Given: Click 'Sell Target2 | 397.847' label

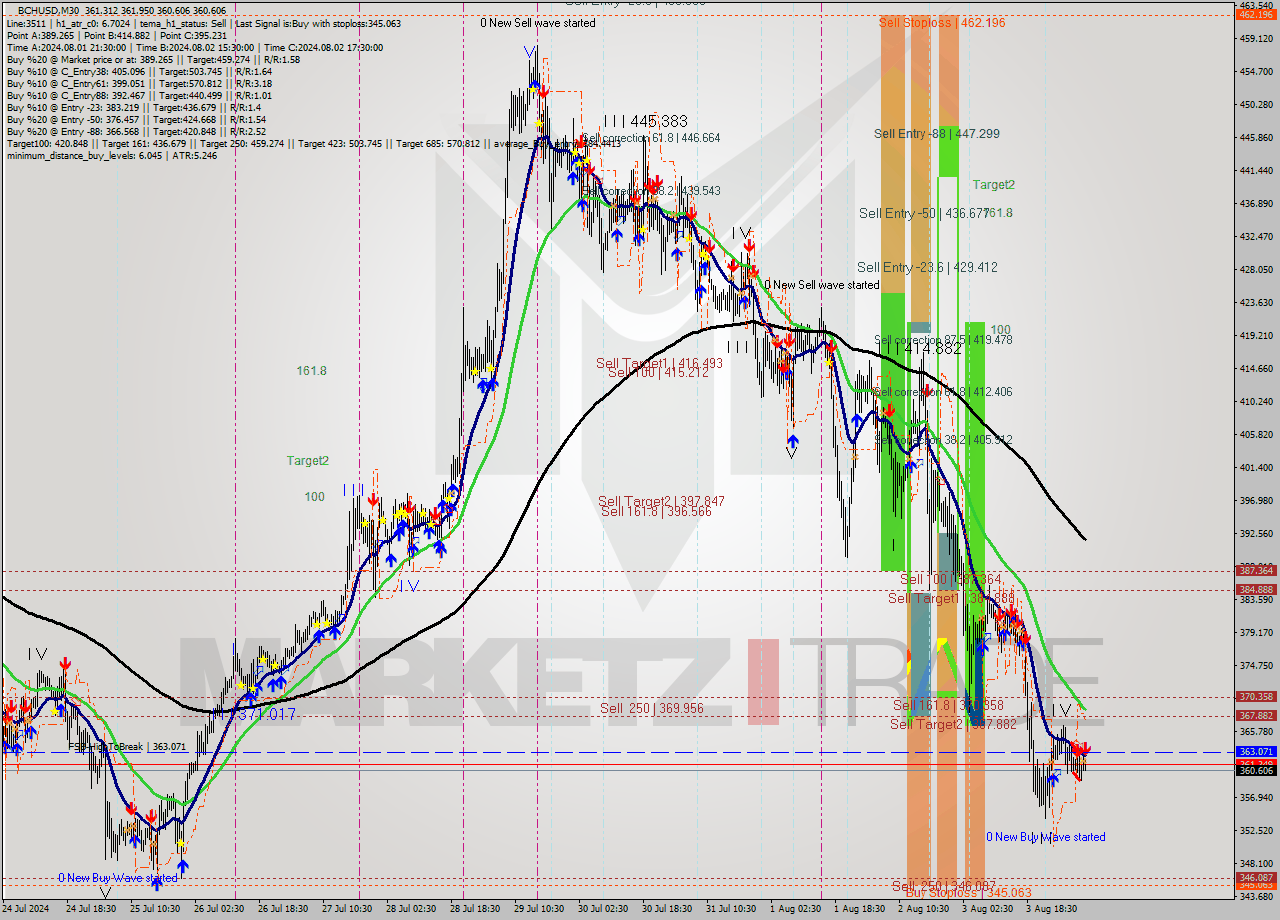Looking at the screenshot, I should [x=662, y=501].
